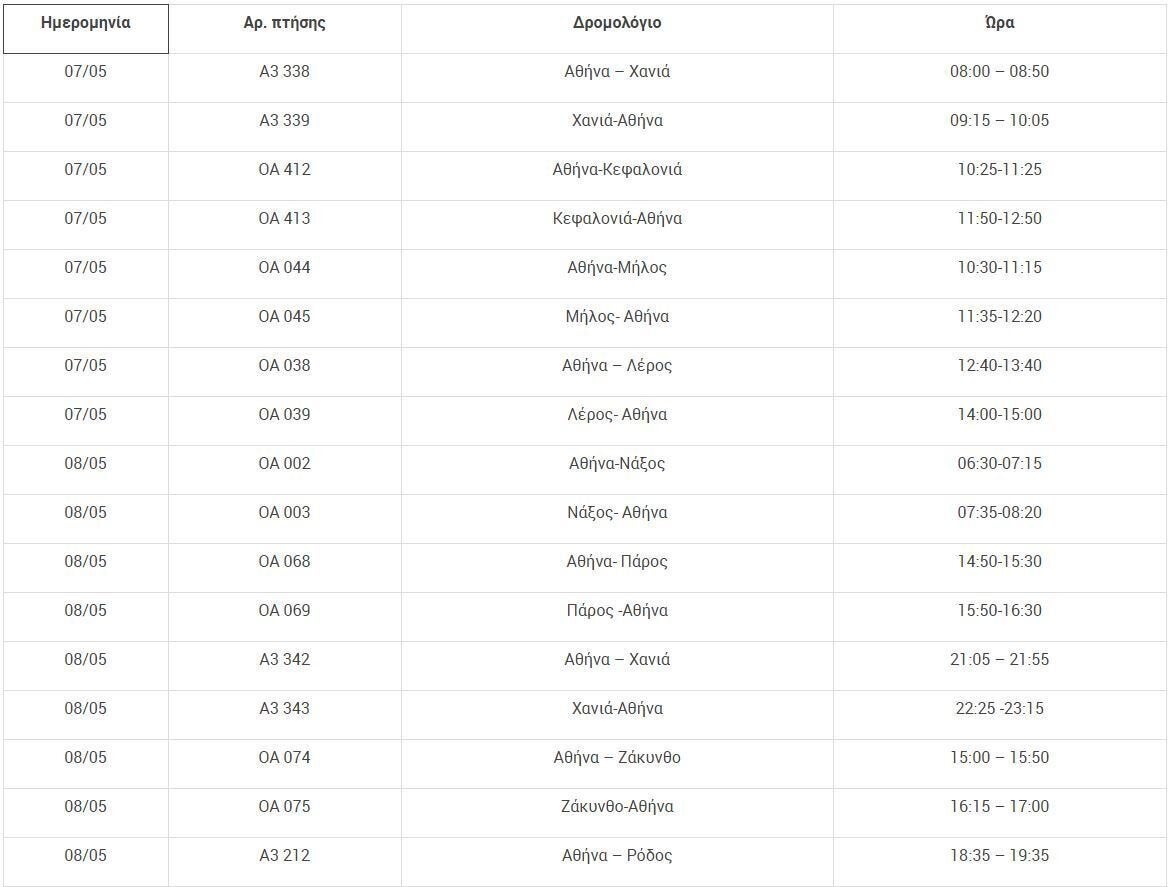
Task: Select the Αθήνα- Πάρος route cell
Action: (x=617, y=568)
